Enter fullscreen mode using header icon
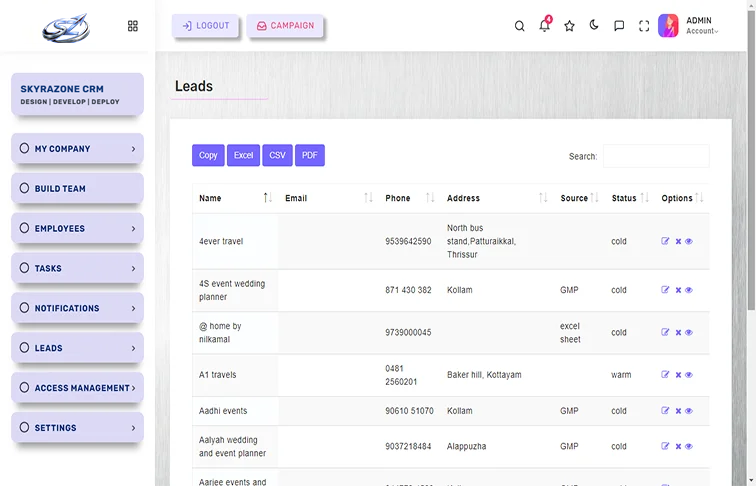This screenshot has width=756, height=486. [644, 26]
